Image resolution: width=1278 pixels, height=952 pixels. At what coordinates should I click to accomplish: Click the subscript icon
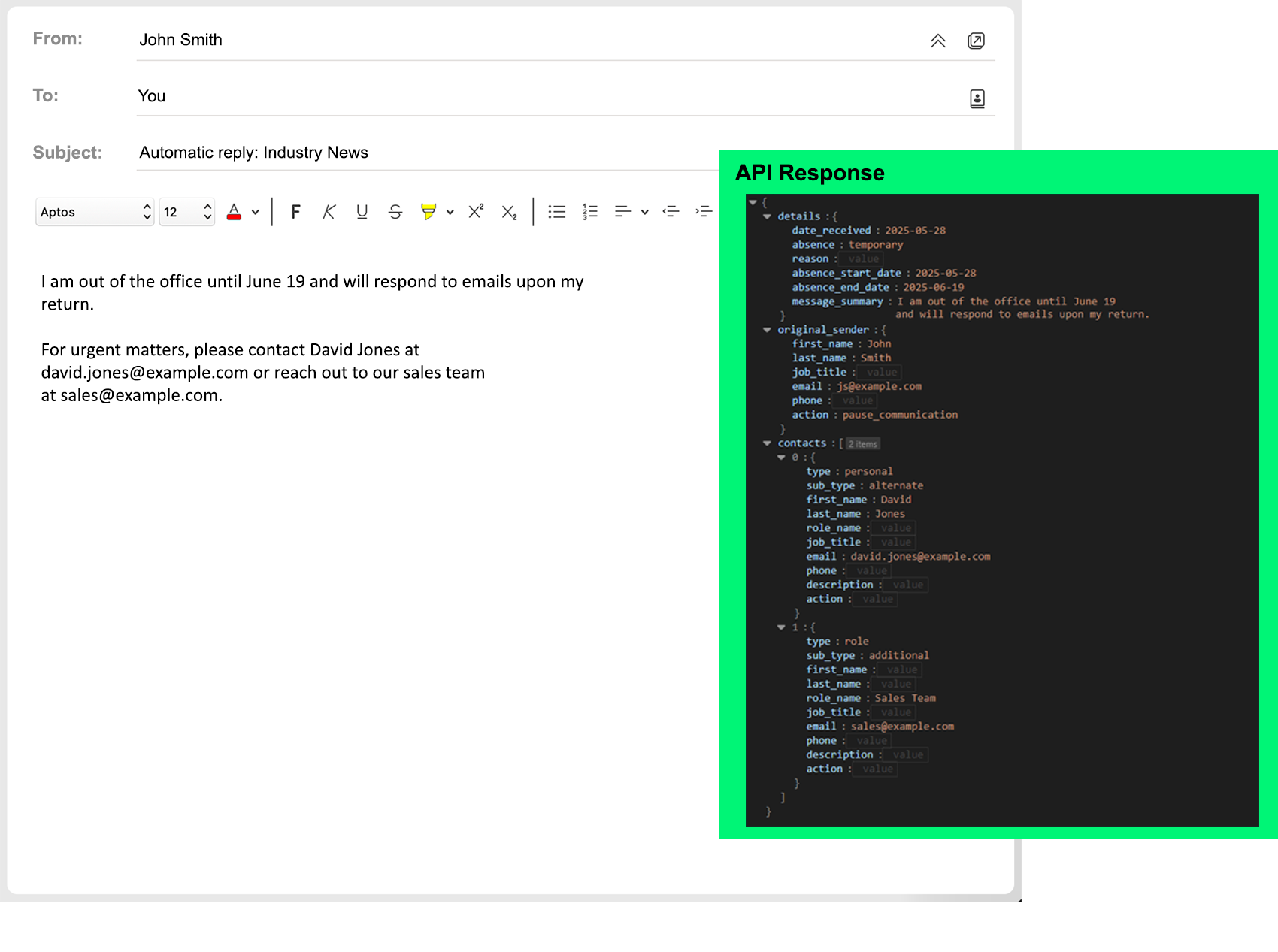509,213
